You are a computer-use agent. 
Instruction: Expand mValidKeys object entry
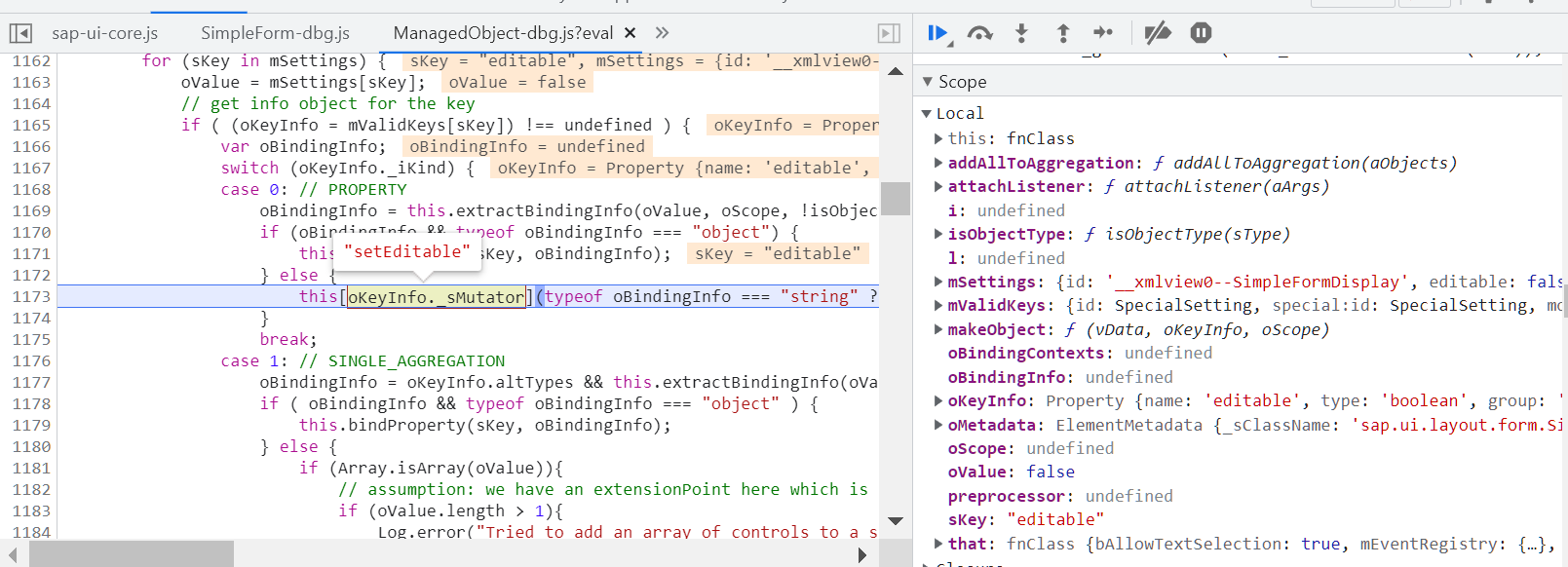click(x=938, y=305)
